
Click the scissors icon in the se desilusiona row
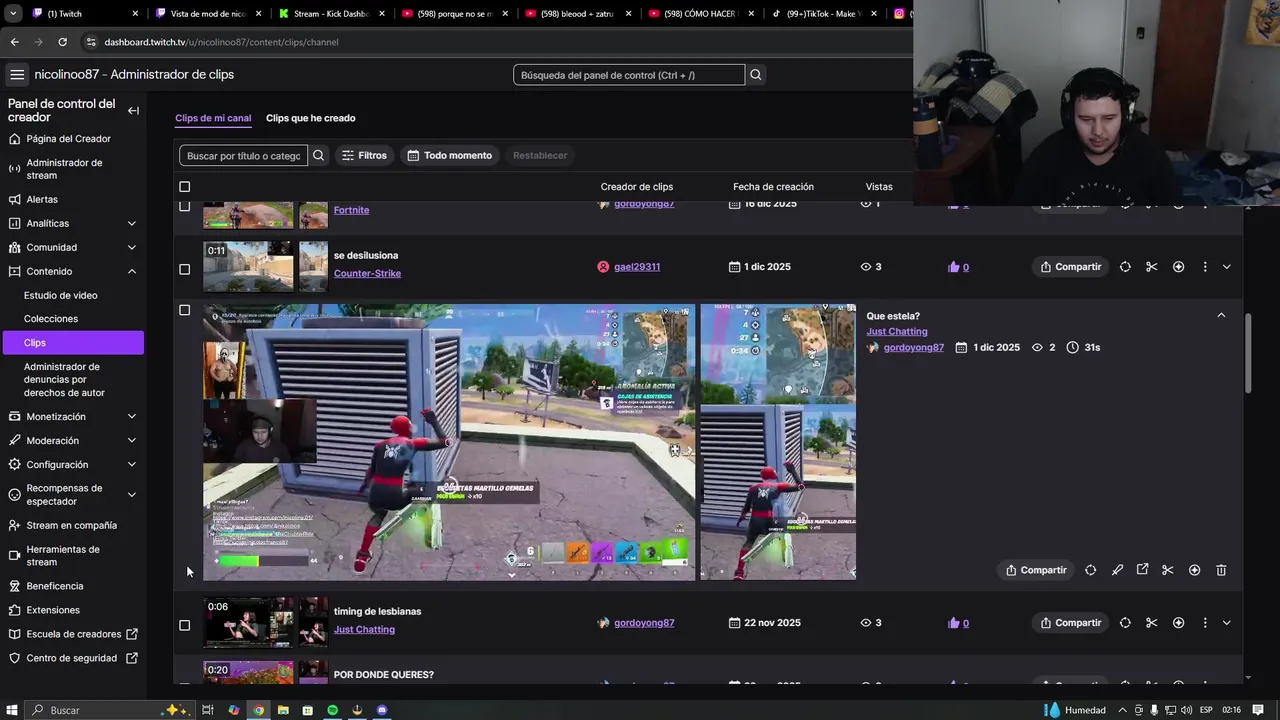(1152, 267)
